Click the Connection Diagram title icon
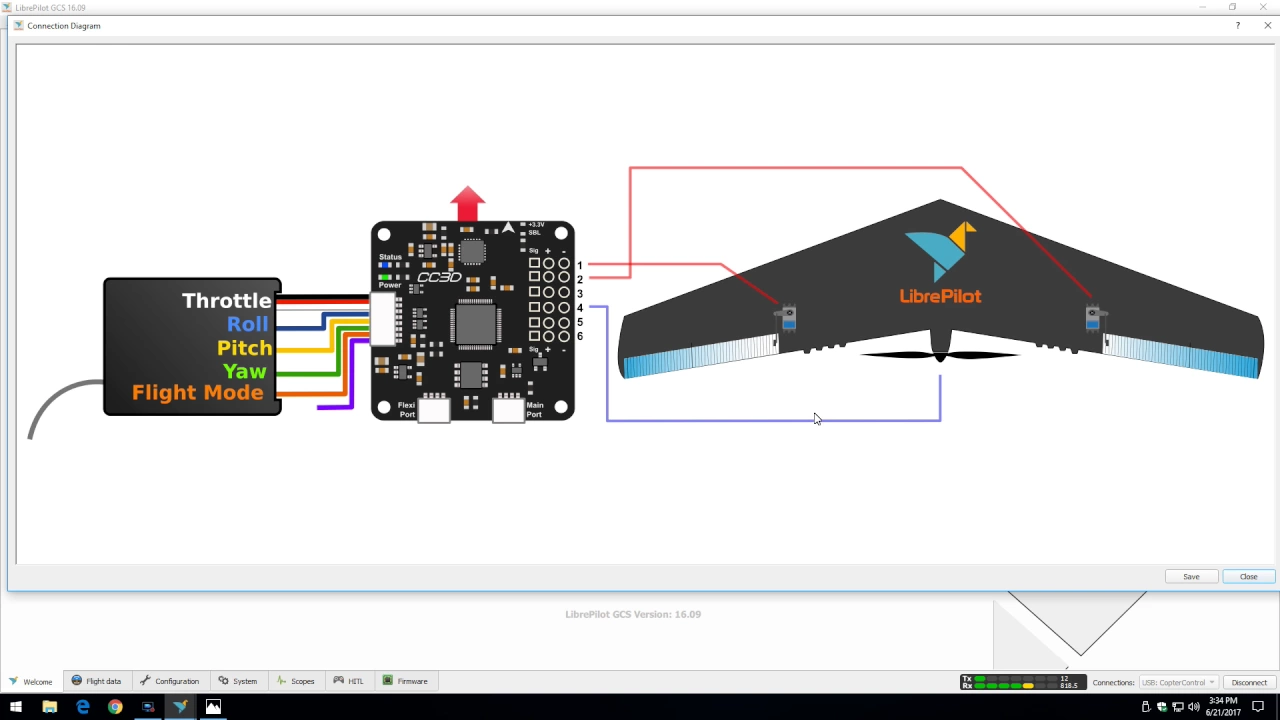This screenshot has height=720, width=1280. (18, 25)
